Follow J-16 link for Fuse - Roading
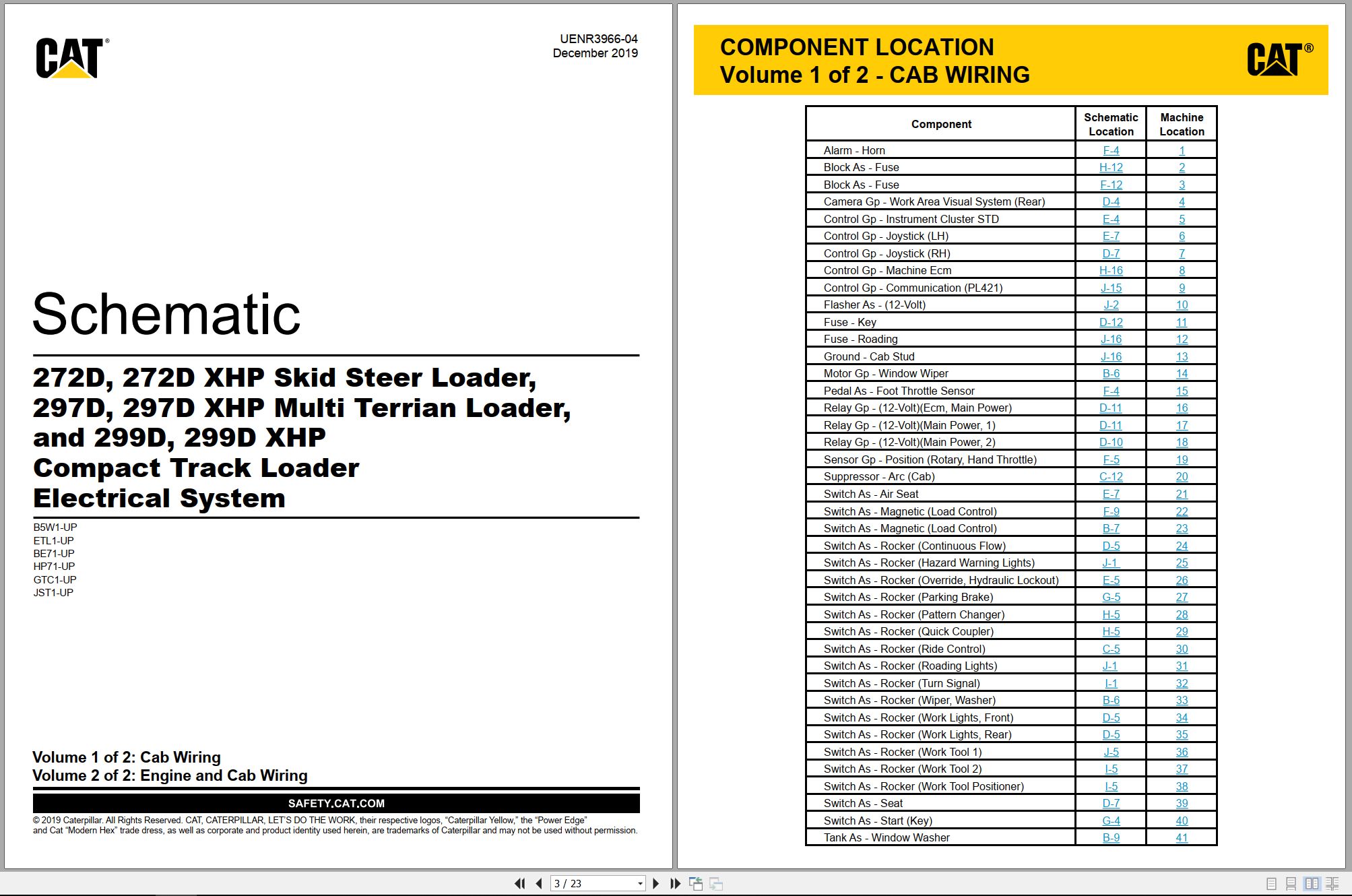 click(1111, 339)
